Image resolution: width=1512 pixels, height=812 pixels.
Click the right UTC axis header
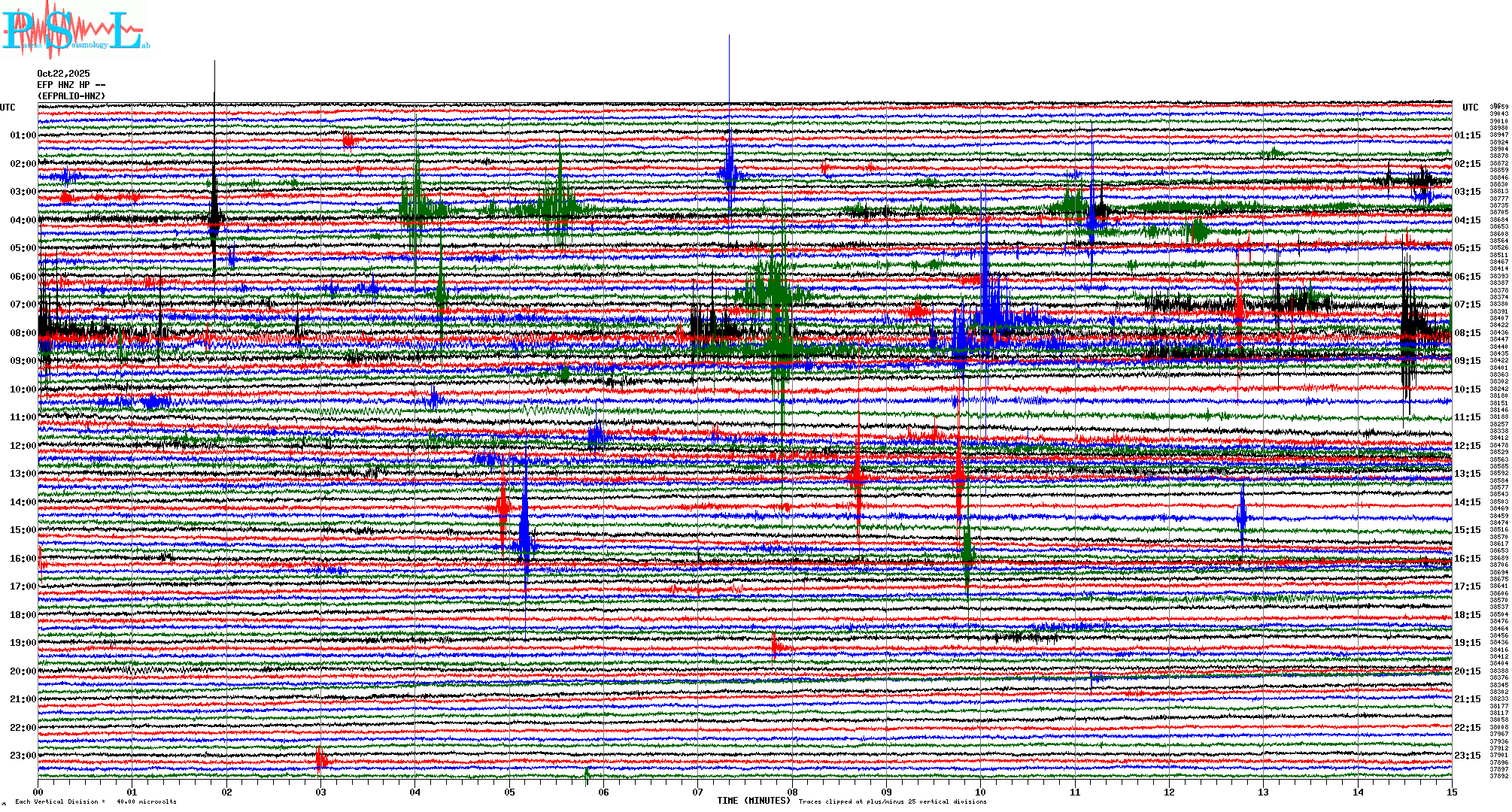(1470, 108)
